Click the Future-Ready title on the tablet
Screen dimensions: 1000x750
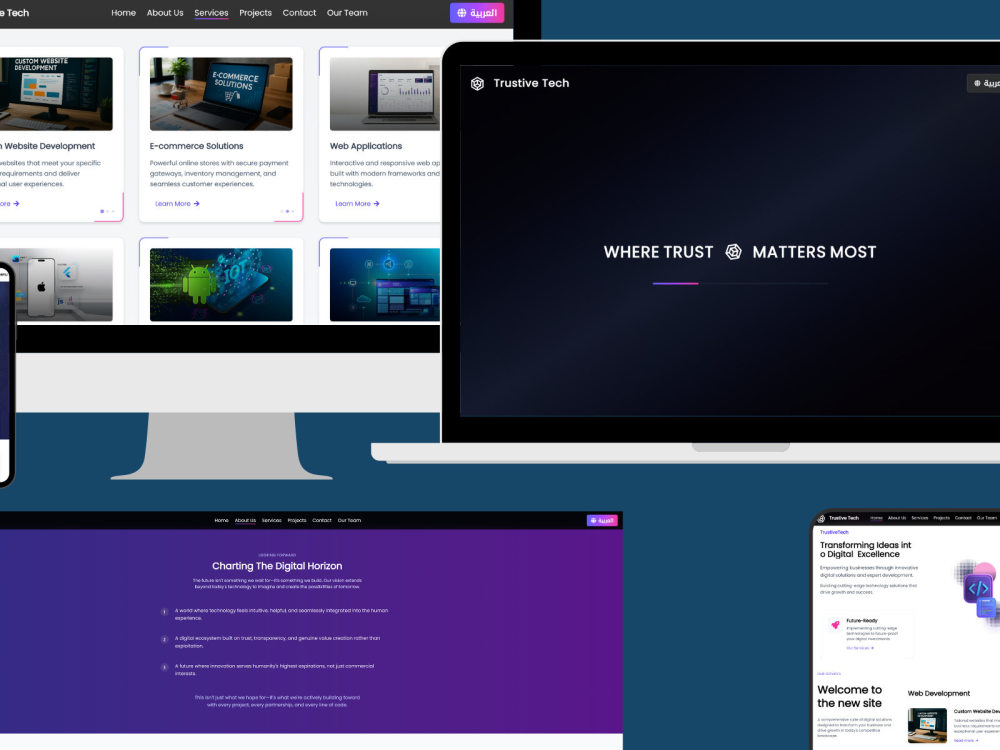tap(862, 621)
